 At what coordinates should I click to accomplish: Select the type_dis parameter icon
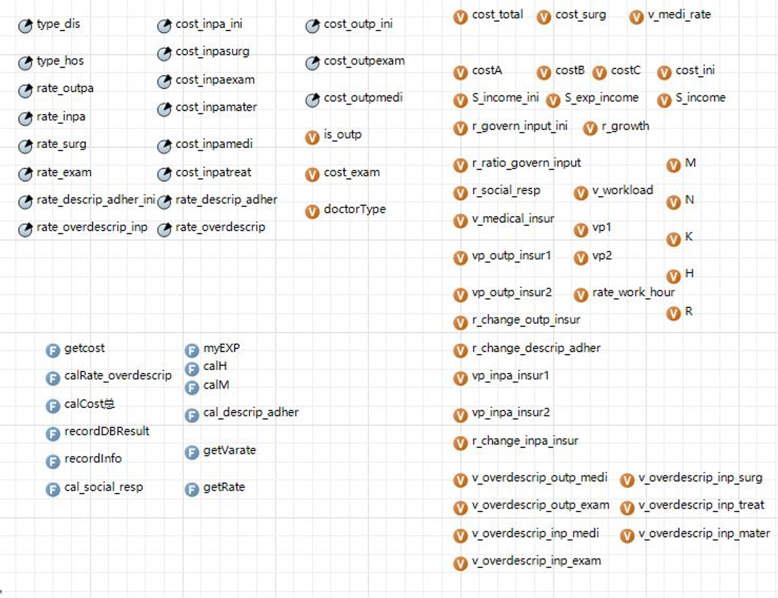coord(25,24)
